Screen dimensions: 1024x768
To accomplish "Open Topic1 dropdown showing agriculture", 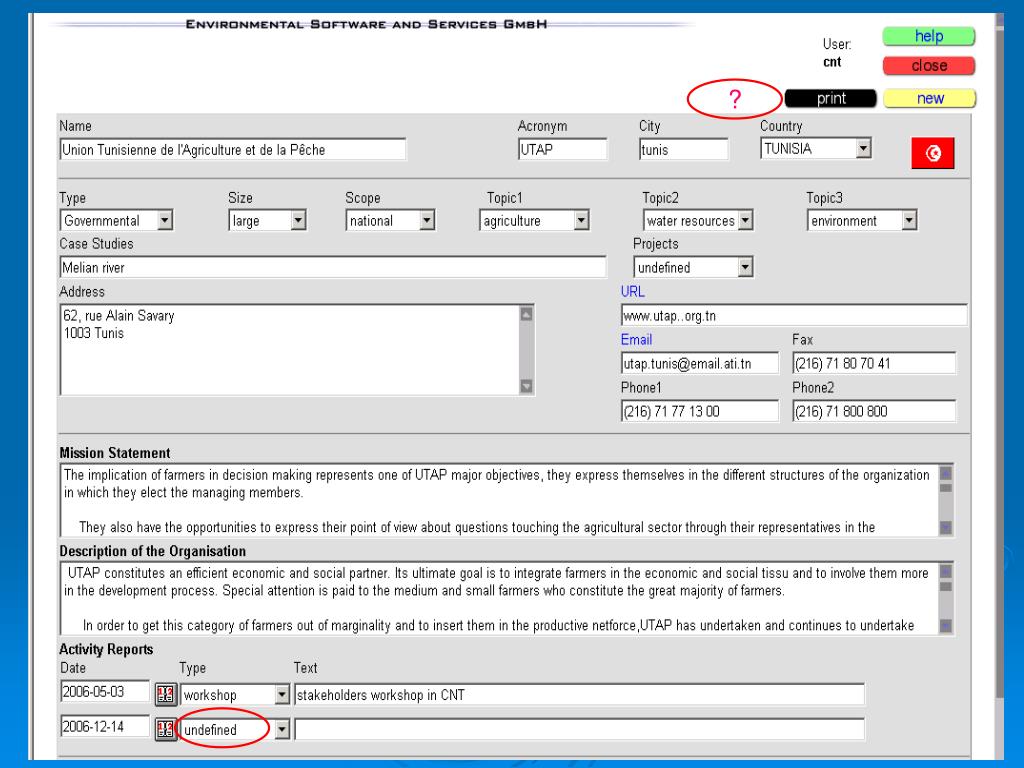I will 581,221.
